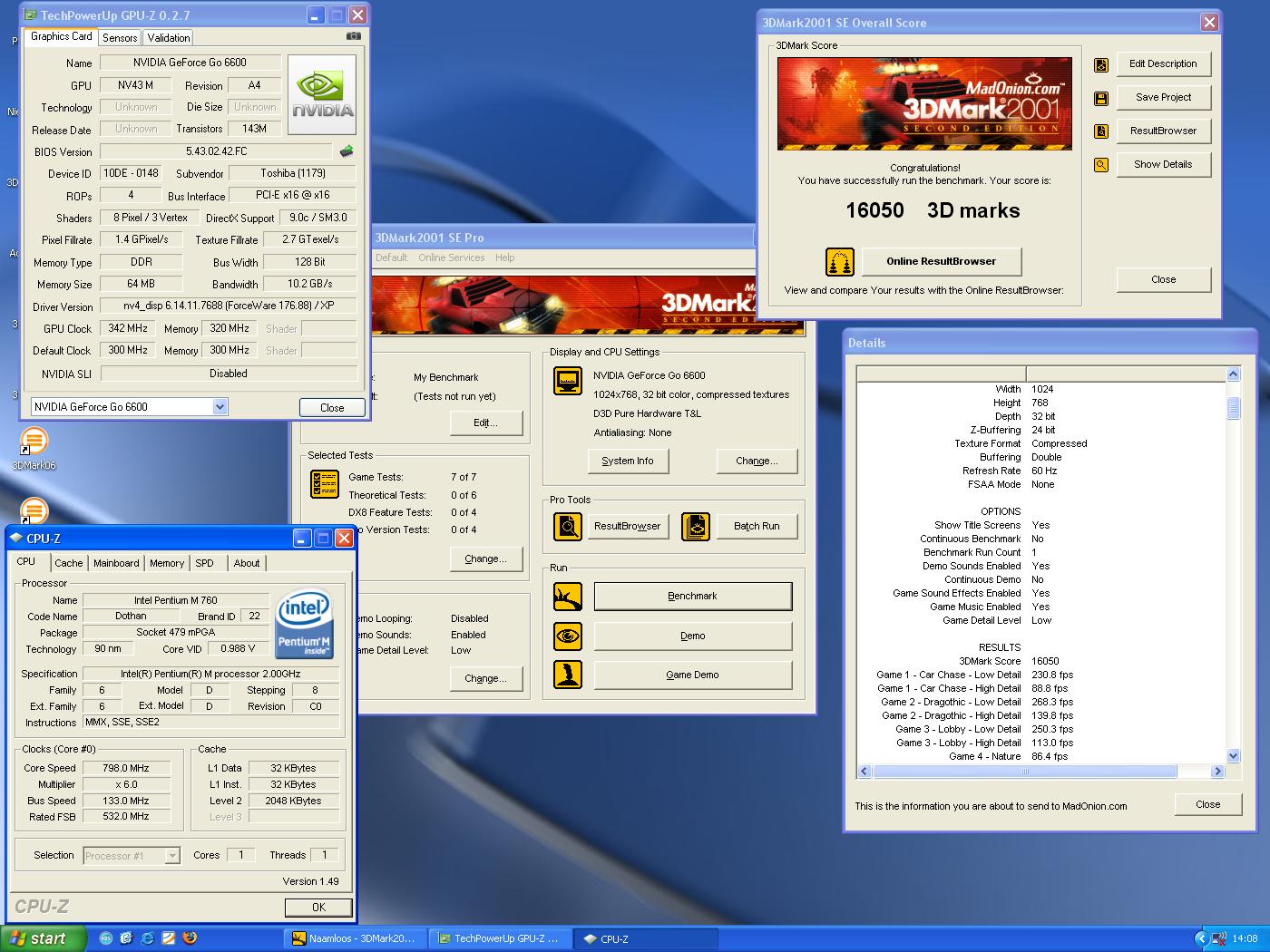The height and width of the screenshot is (952, 1270).
Task: Click the Pro Tools ResultBrowser icon
Action: [x=568, y=526]
